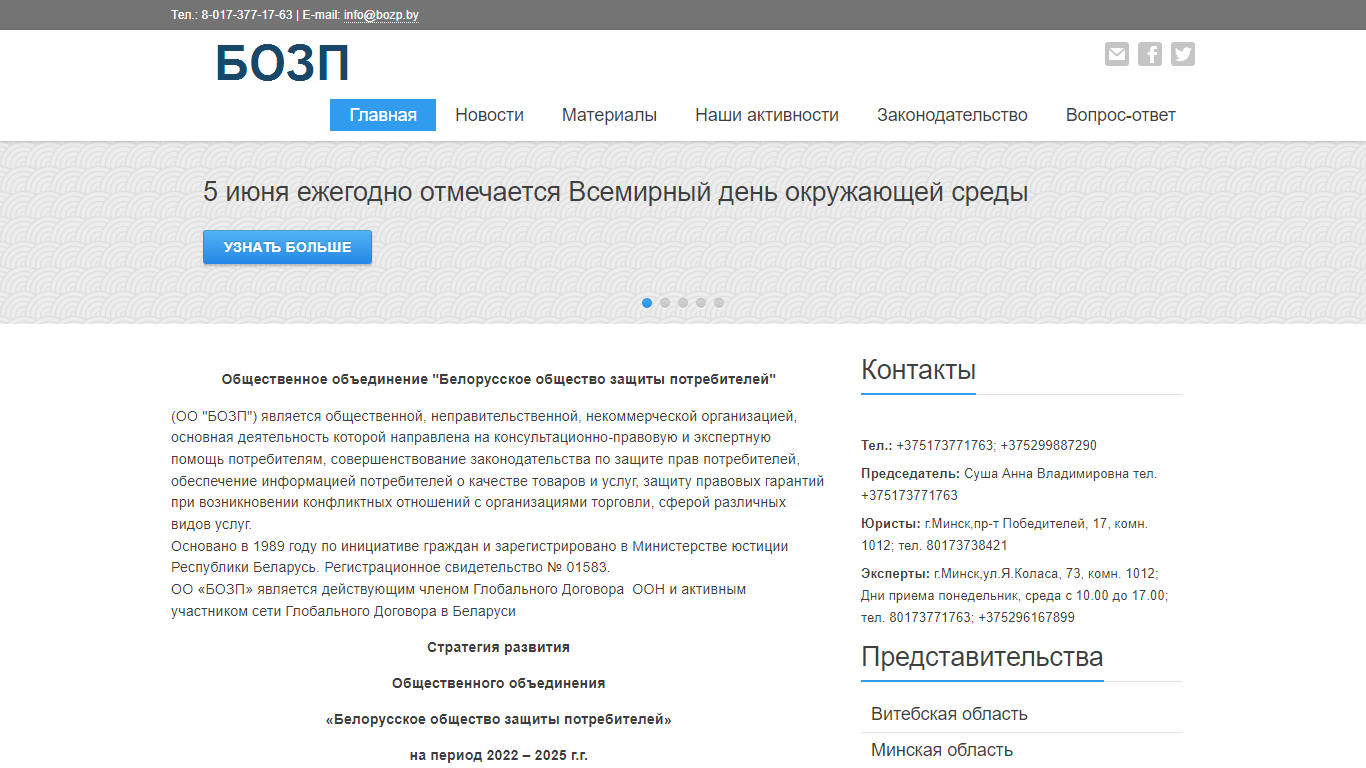Click the Представительства section heading
This screenshot has width=1366, height=768.
click(x=982, y=657)
